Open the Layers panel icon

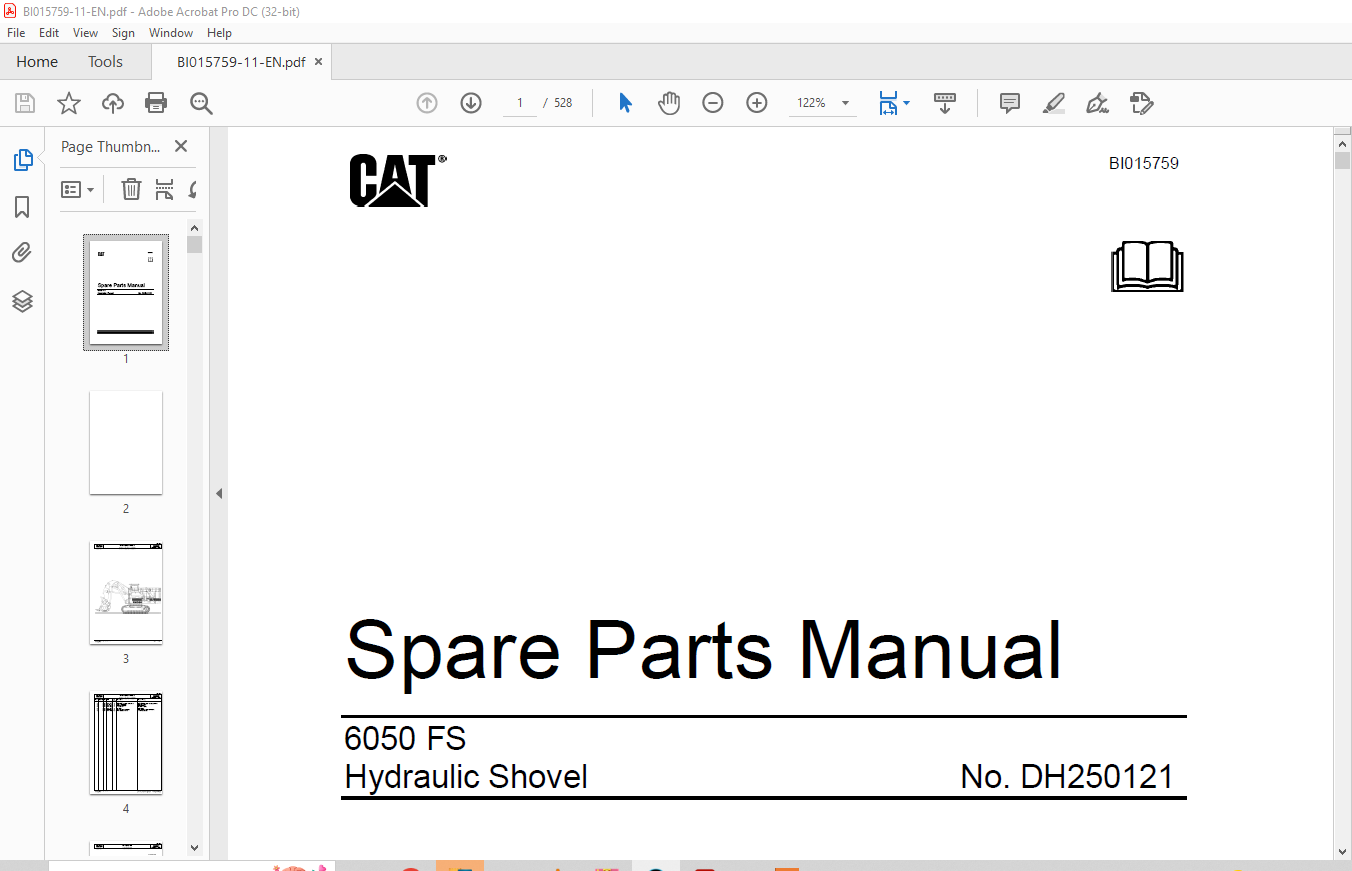(22, 301)
